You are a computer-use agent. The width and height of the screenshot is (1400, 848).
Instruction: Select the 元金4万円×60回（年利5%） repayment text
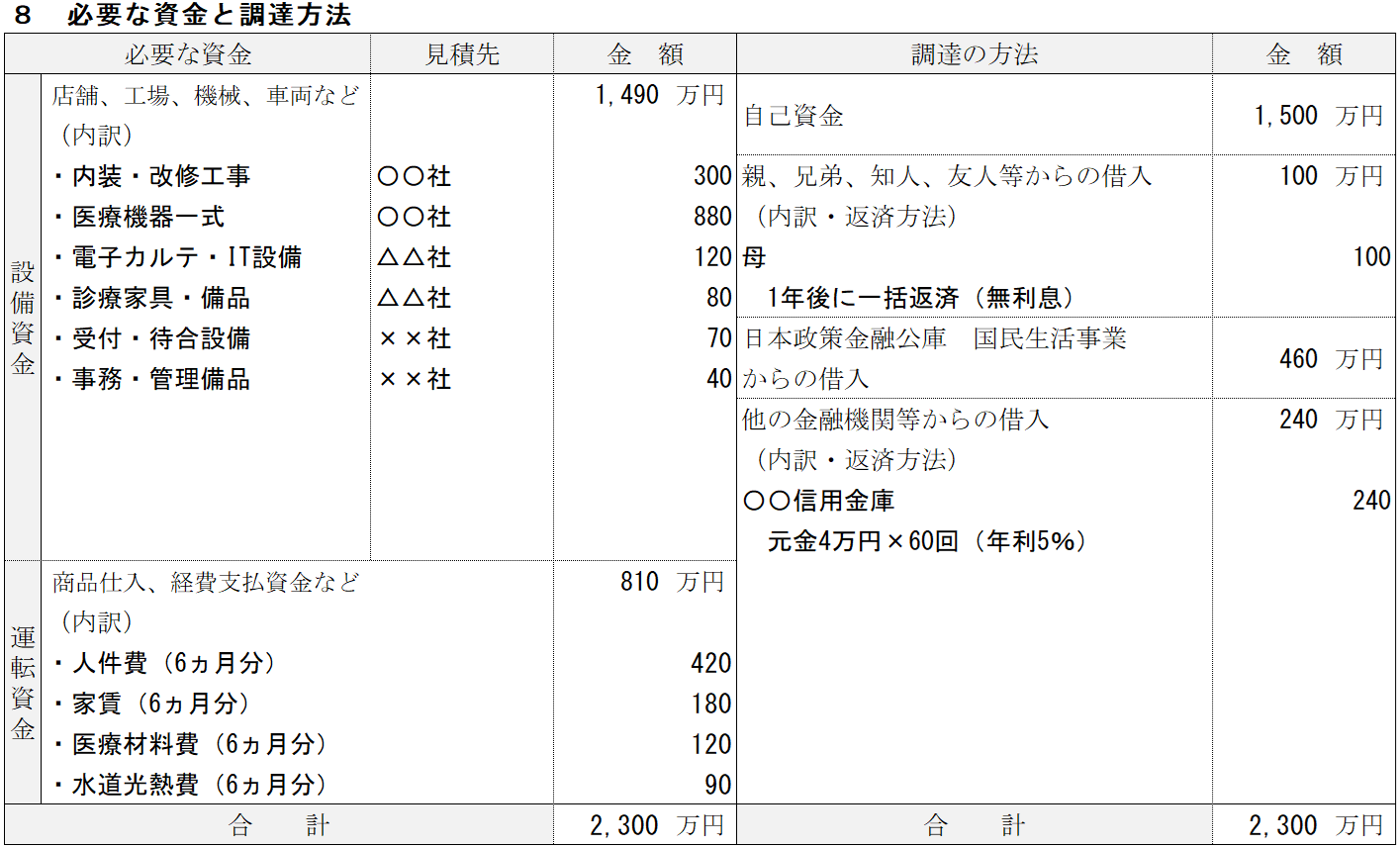(x=927, y=541)
